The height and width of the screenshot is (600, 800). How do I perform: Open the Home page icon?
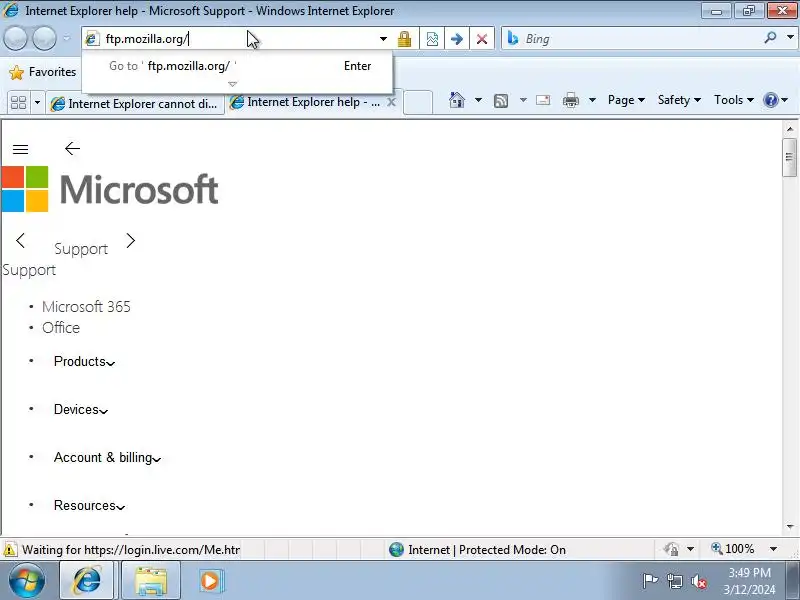pos(457,100)
